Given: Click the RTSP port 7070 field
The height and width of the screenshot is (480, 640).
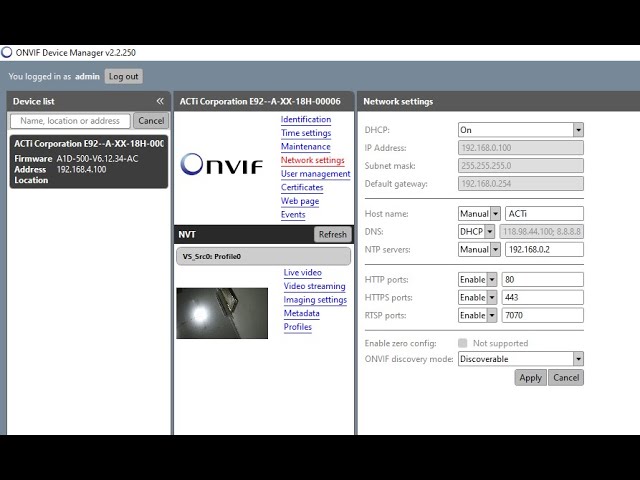Looking at the screenshot, I should coord(542,316).
